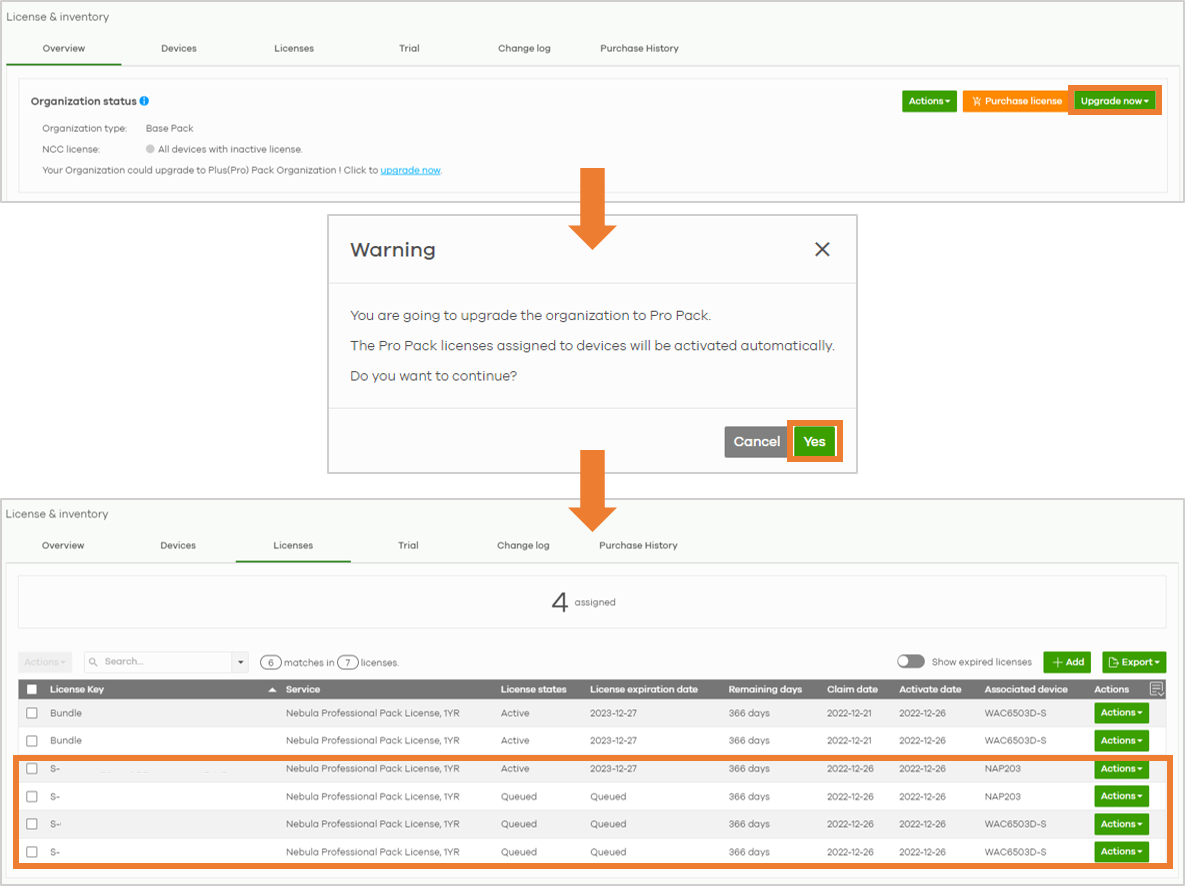Sort by Service column header
Image resolution: width=1185 pixels, height=886 pixels.
(x=303, y=689)
